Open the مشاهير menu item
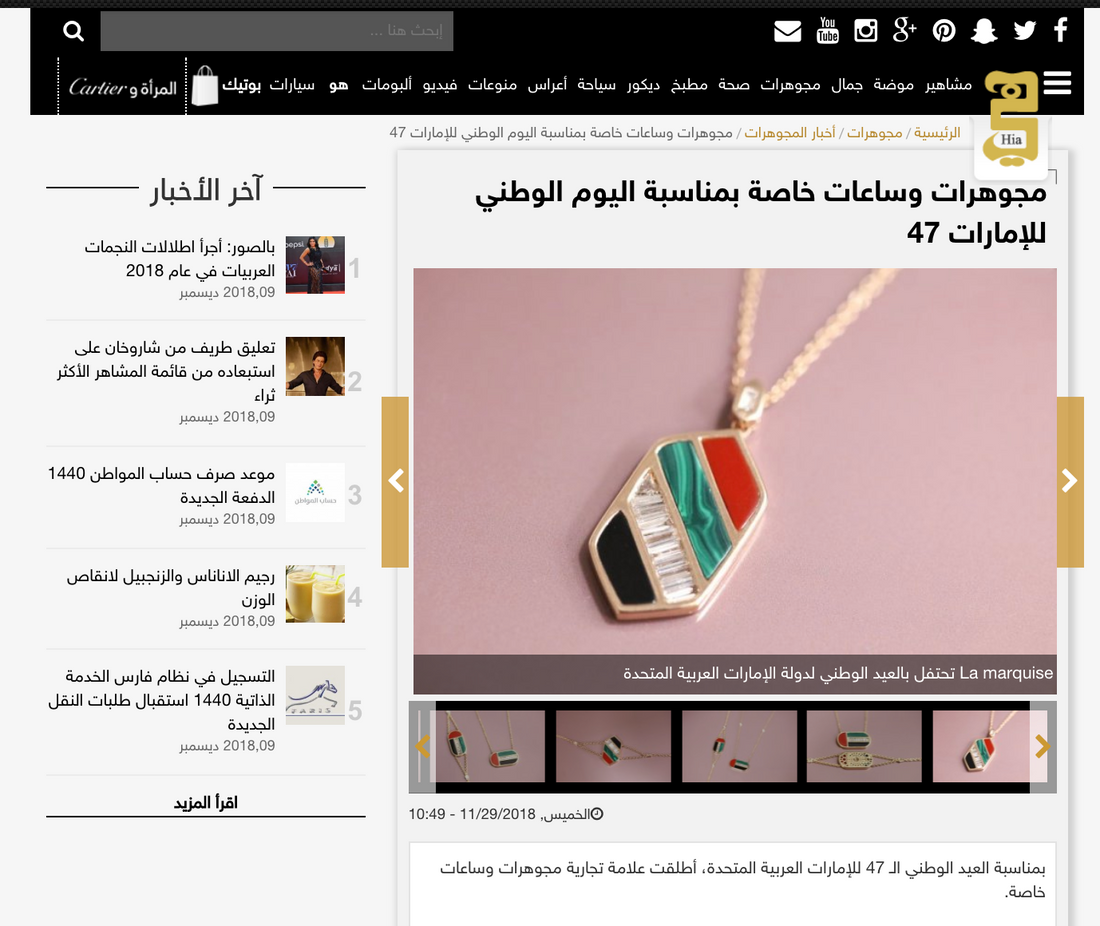The width and height of the screenshot is (1100, 926). pos(947,85)
